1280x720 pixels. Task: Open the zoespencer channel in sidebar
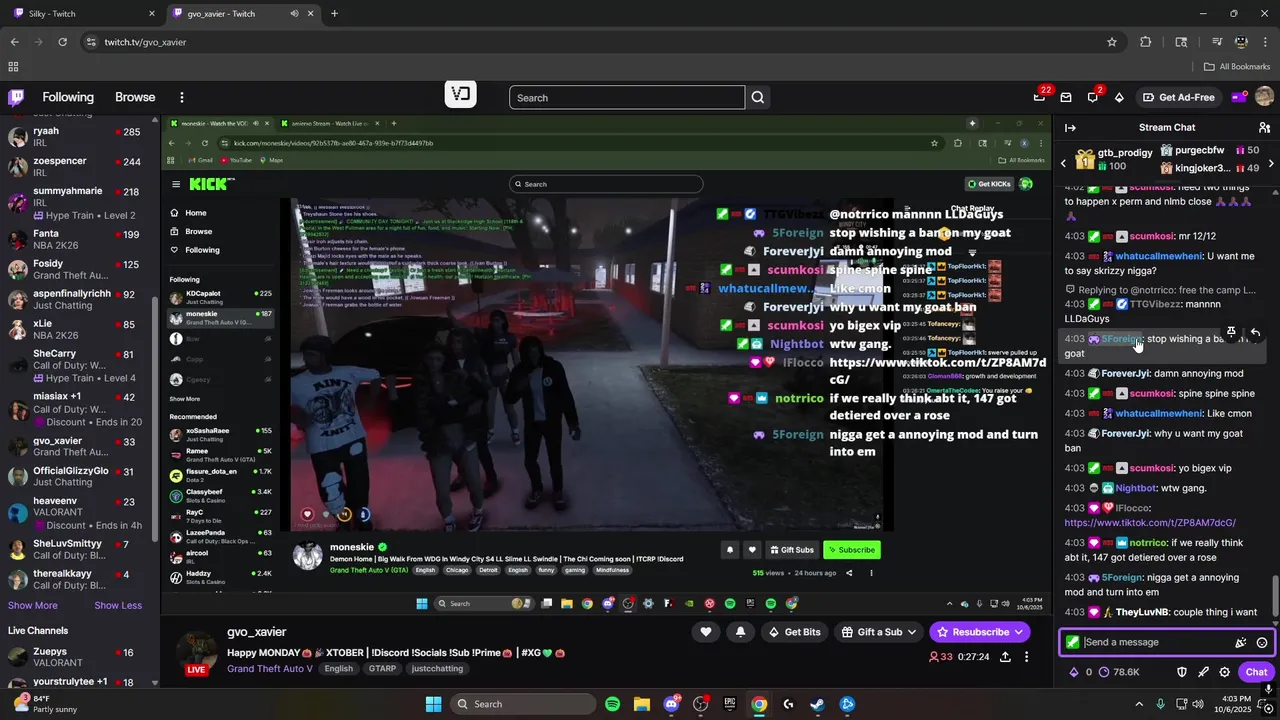78,166
